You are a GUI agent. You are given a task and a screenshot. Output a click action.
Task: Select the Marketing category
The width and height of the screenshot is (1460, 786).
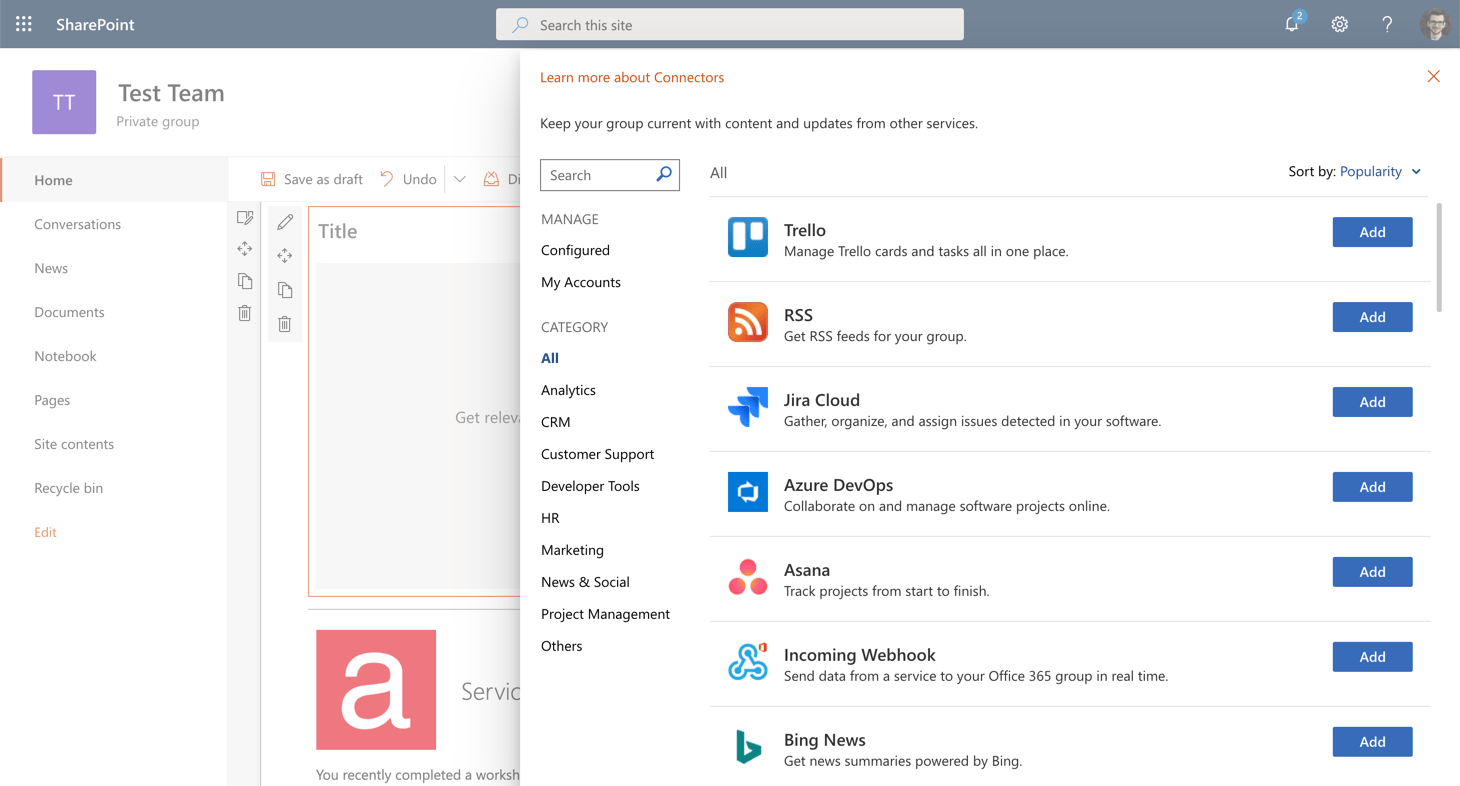[572, 550]
